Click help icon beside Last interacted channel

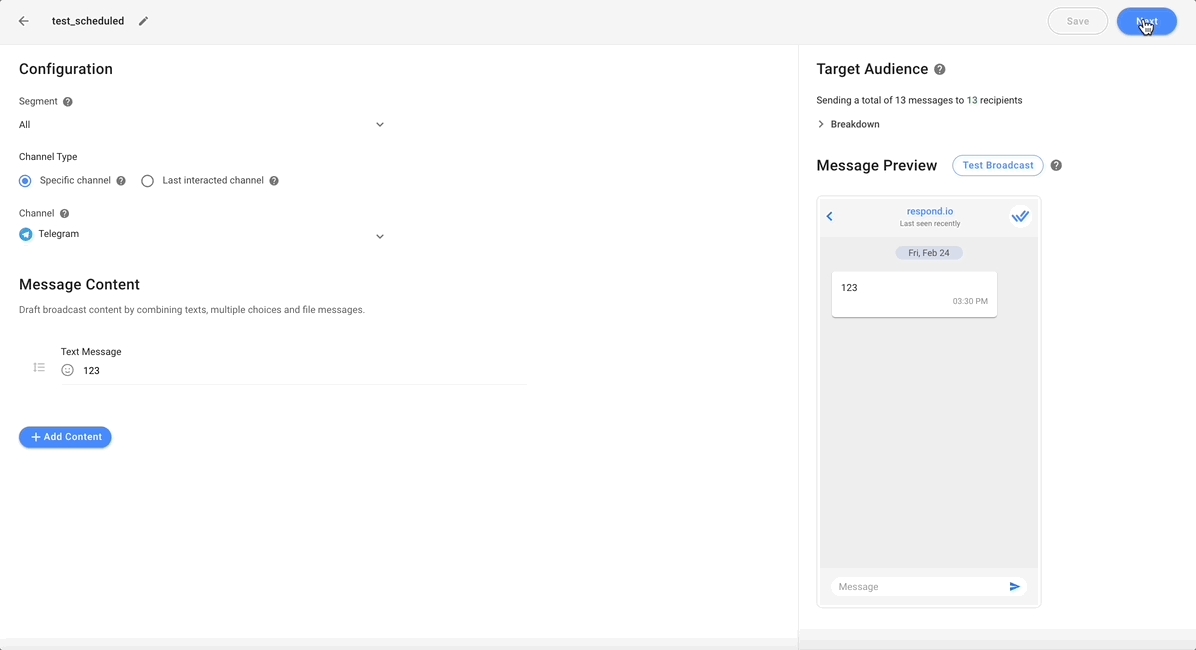pyautogui.click(x=274, y=181)
